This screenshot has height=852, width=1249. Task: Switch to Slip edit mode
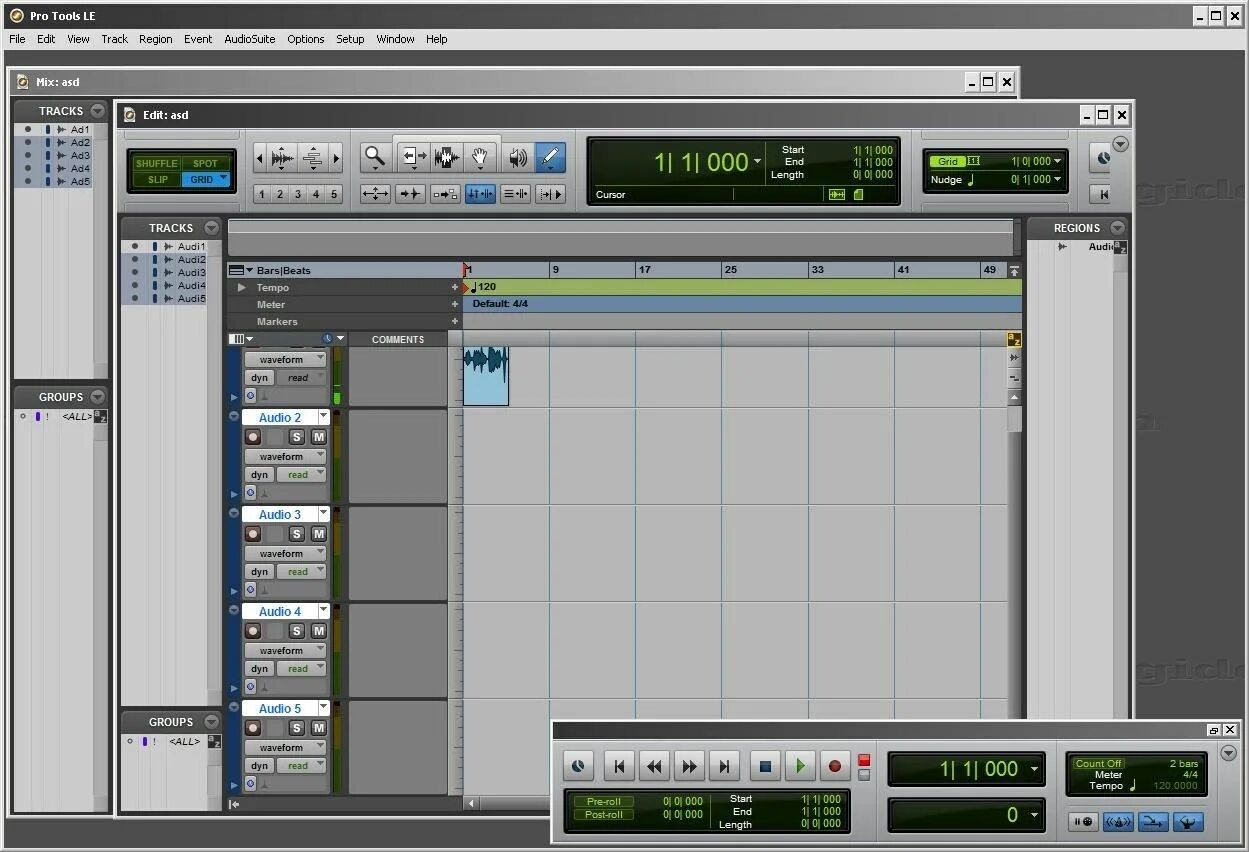pyautogui.click(x=156, y=179)
